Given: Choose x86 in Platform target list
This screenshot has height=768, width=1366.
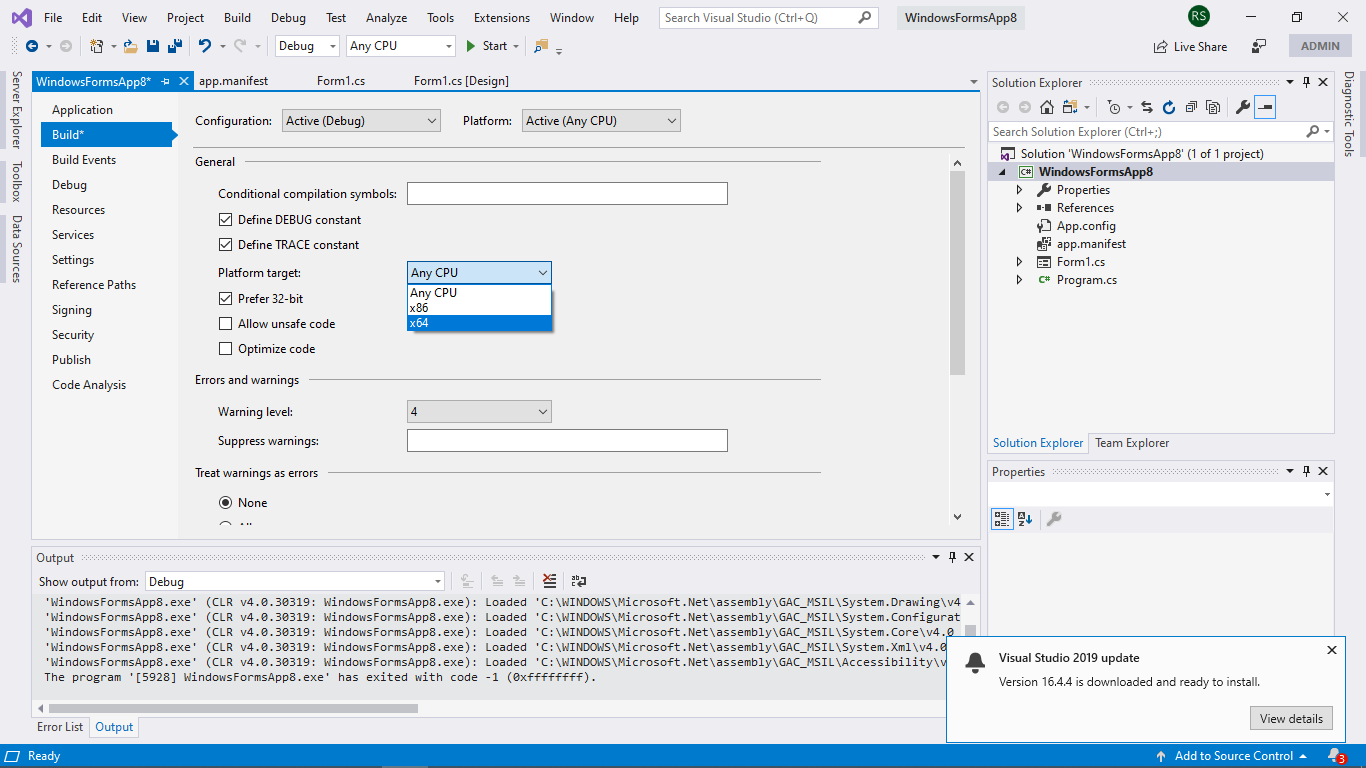Looking at the screenshot, I should 479,308.
